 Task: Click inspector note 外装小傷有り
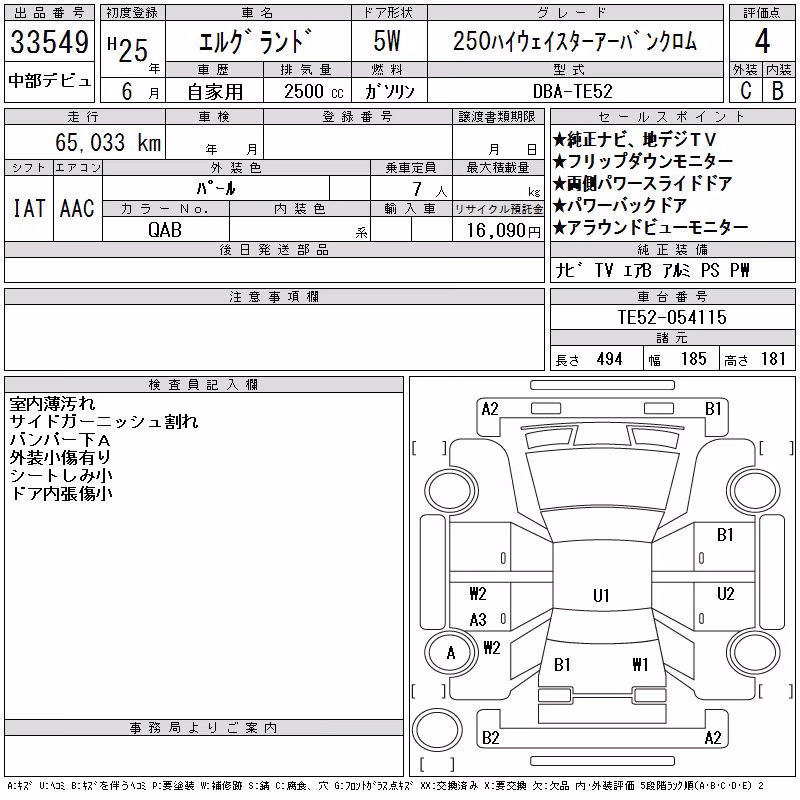coord(60,457)
